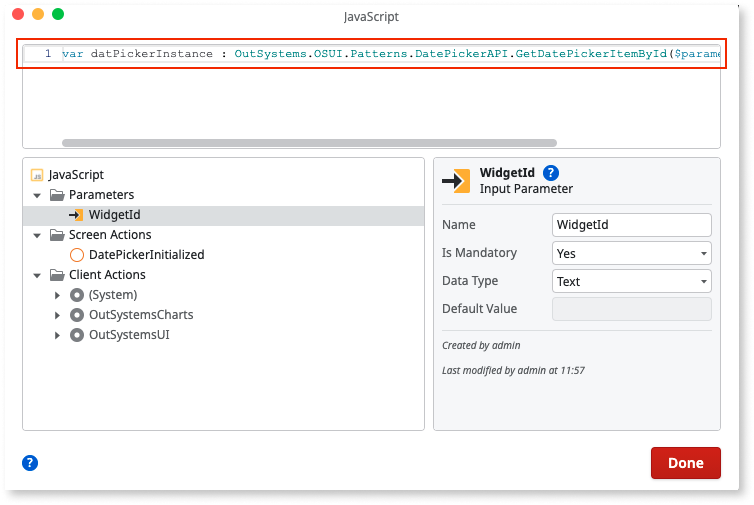Select the Client Actions folder item
Image resolution: width=754 pixels, height=505 pixels.
point(106,275)
